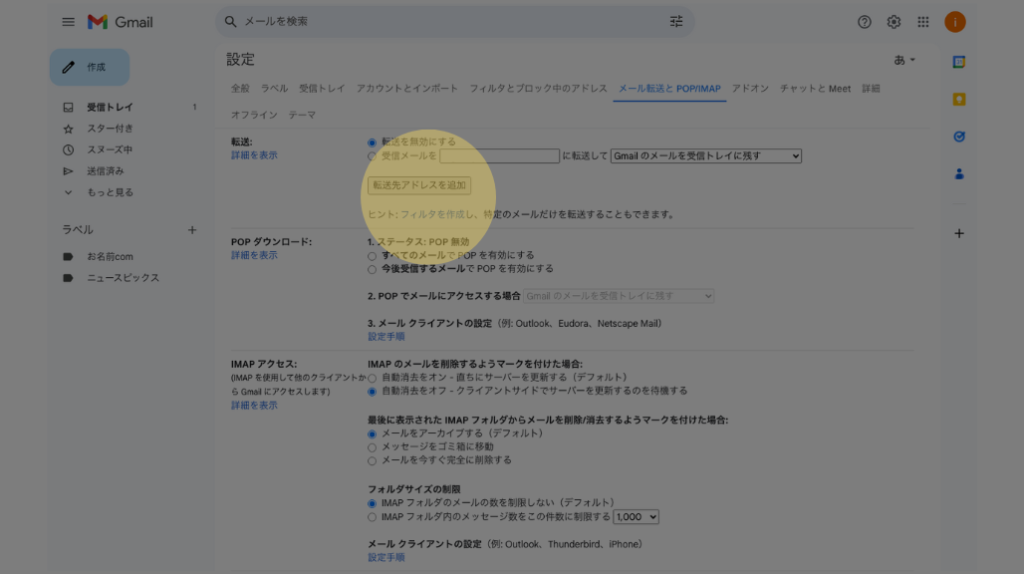Open Google Keep in side panel
Image resolution: width=1024 pixels, height=574 pixels.
coord(959,99)
